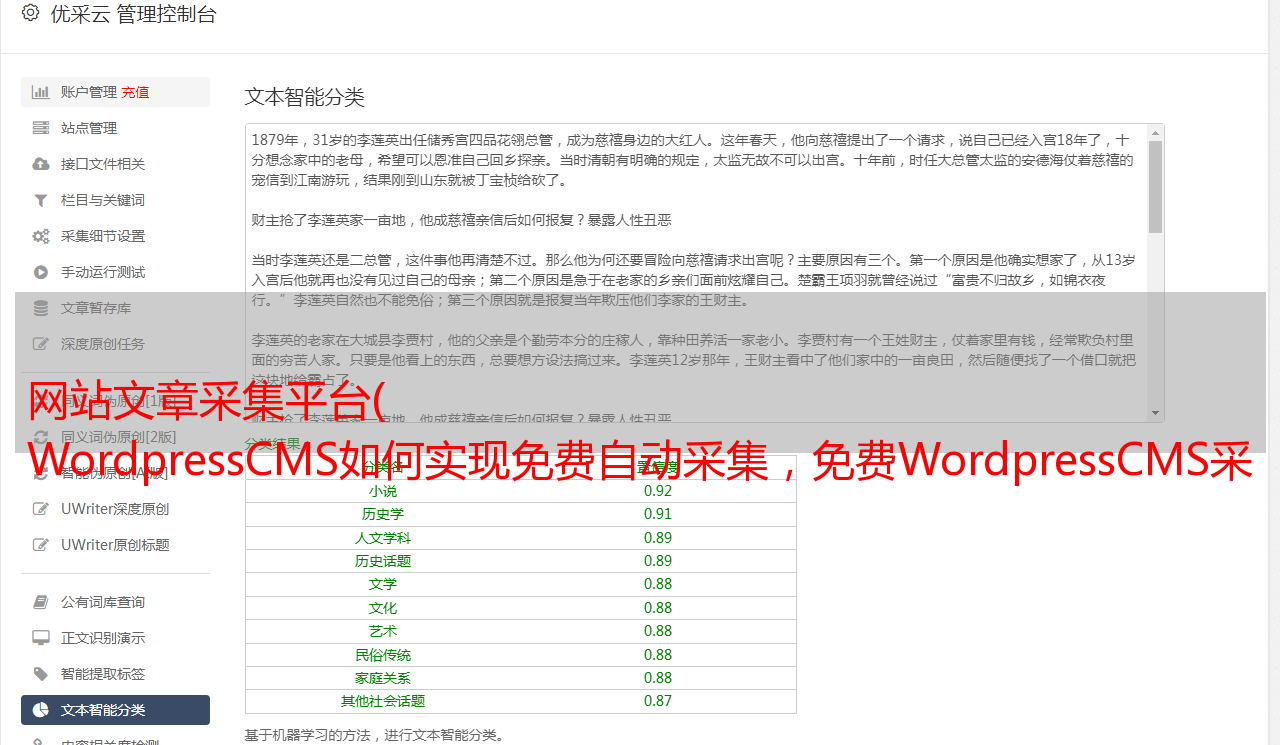Click the 0.91 confidence value
The height and width of the screenshot is (745, 1280).
(658, 514)
